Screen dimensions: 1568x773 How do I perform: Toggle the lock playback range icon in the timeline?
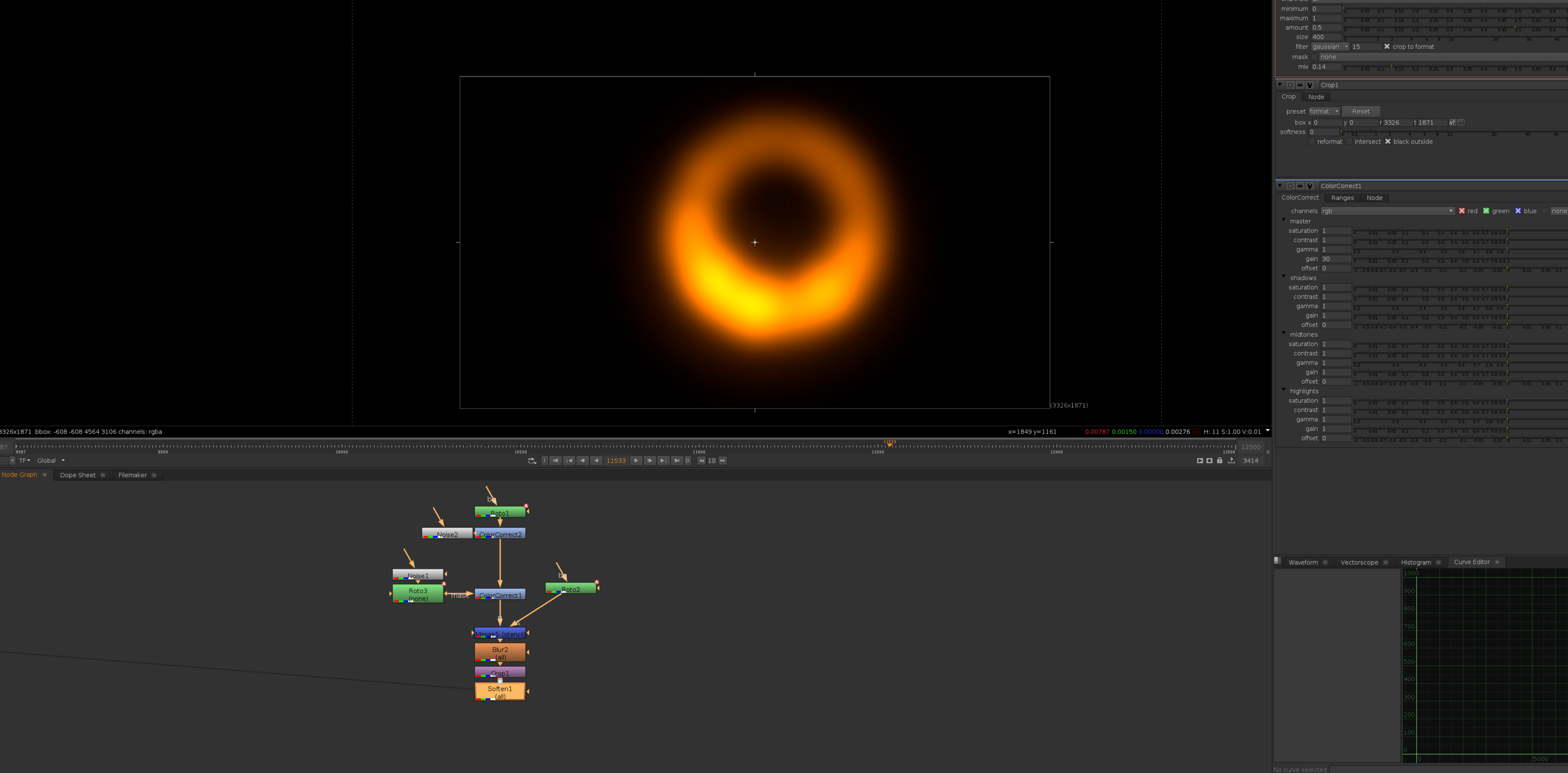1220,461
